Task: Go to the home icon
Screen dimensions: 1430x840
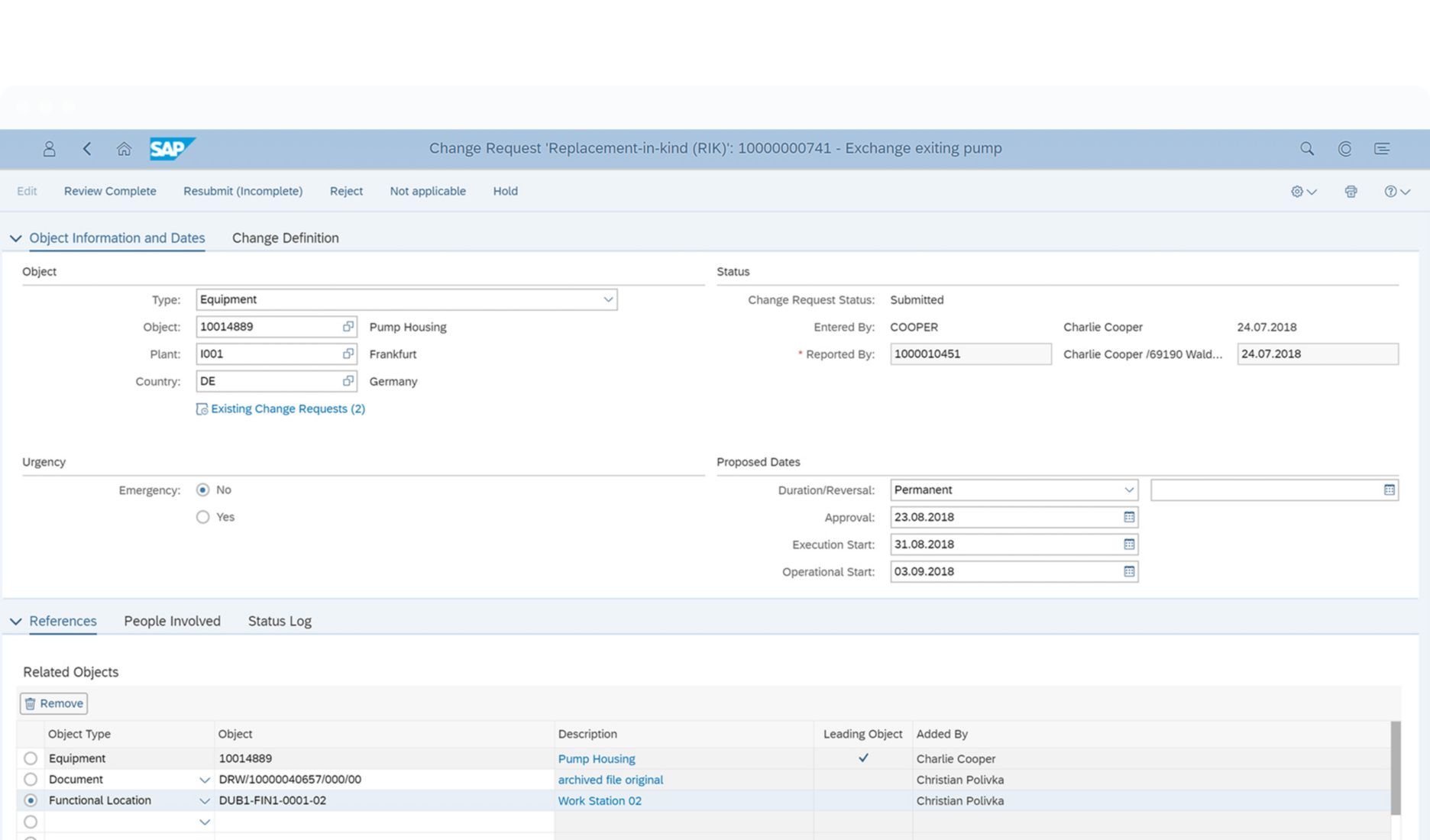Action: (x=124, y=148)
